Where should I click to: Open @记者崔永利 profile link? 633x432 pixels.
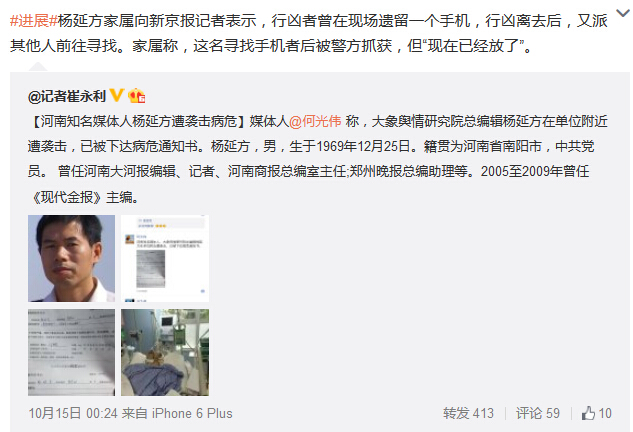coord(67,96)
